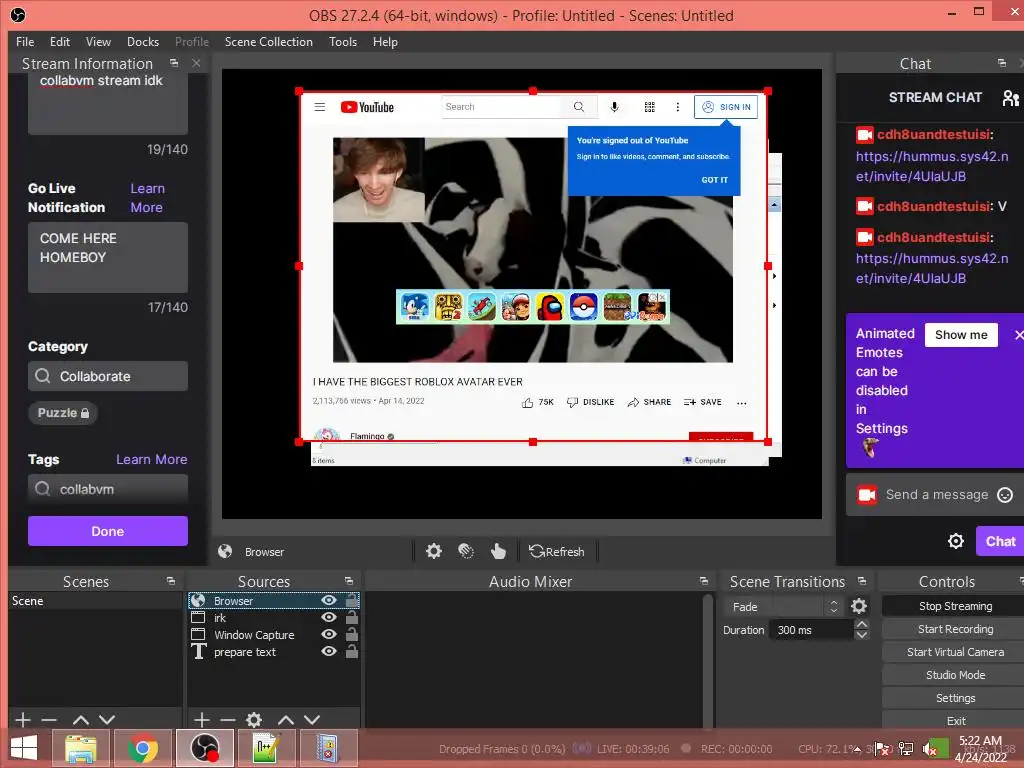Viewport: 1024px width, 768px height.
Task: Open the Fade transition dropdown
Action: (x=784, y=606)
